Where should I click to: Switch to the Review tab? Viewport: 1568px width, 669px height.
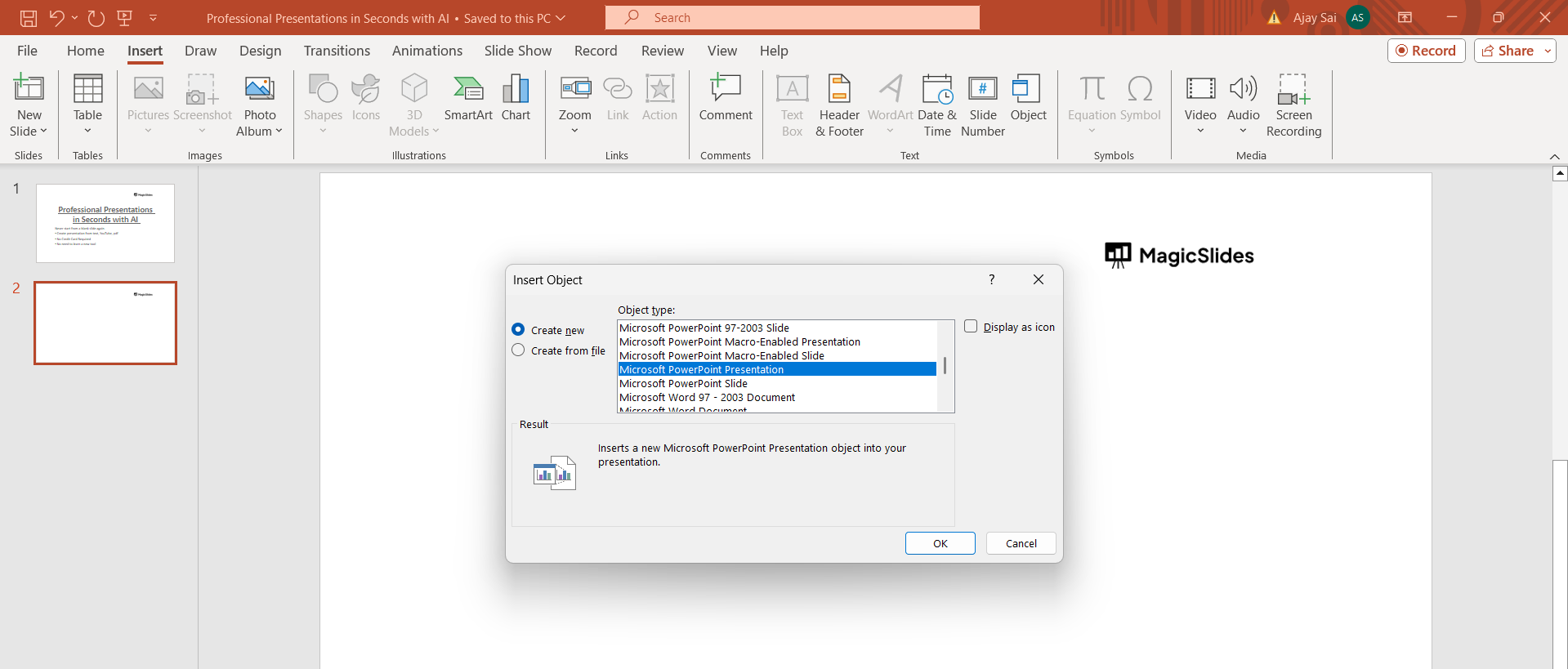(x=663, y=51)
